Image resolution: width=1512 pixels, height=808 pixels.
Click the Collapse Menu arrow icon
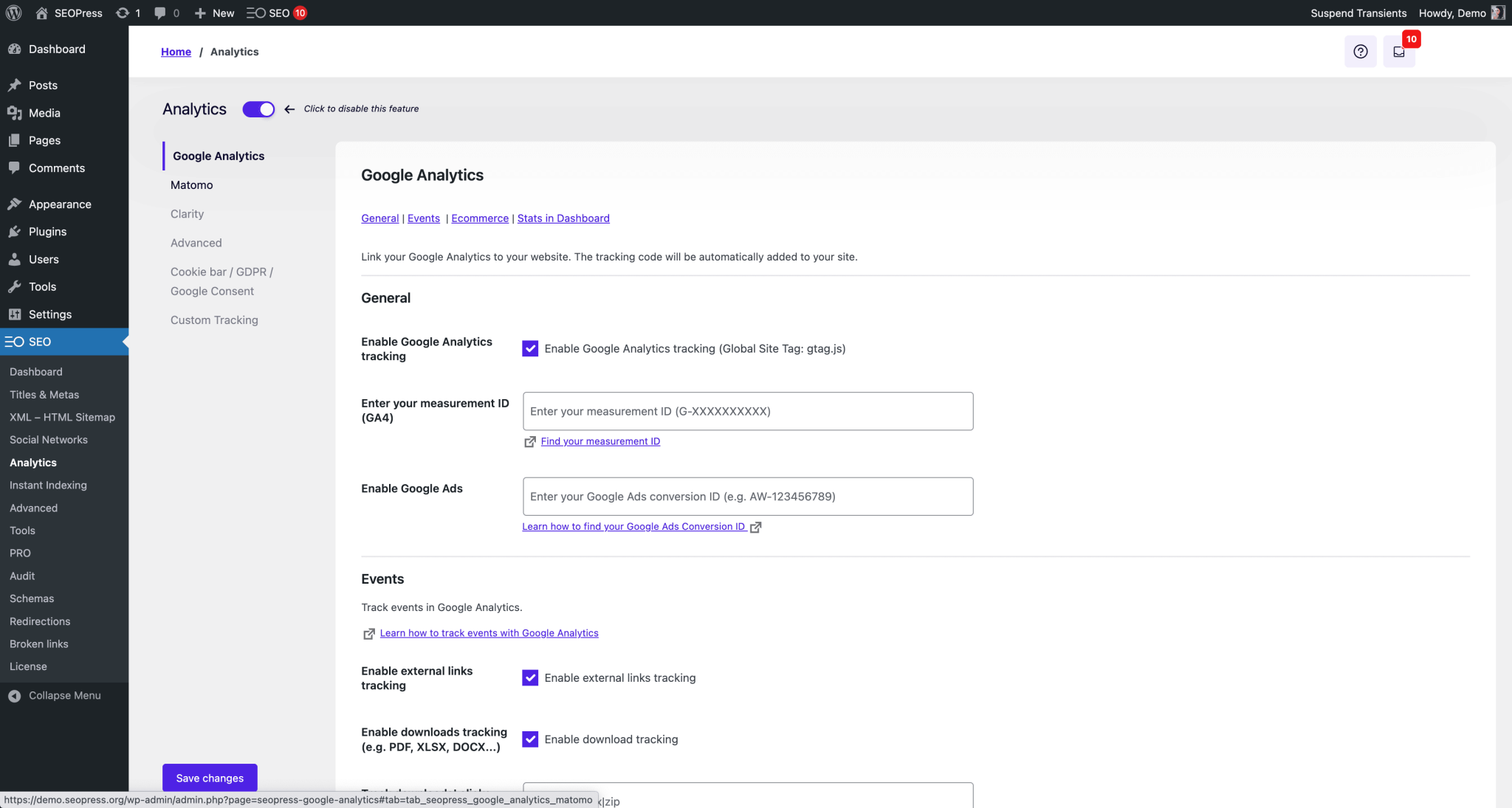tap(14, 696)
